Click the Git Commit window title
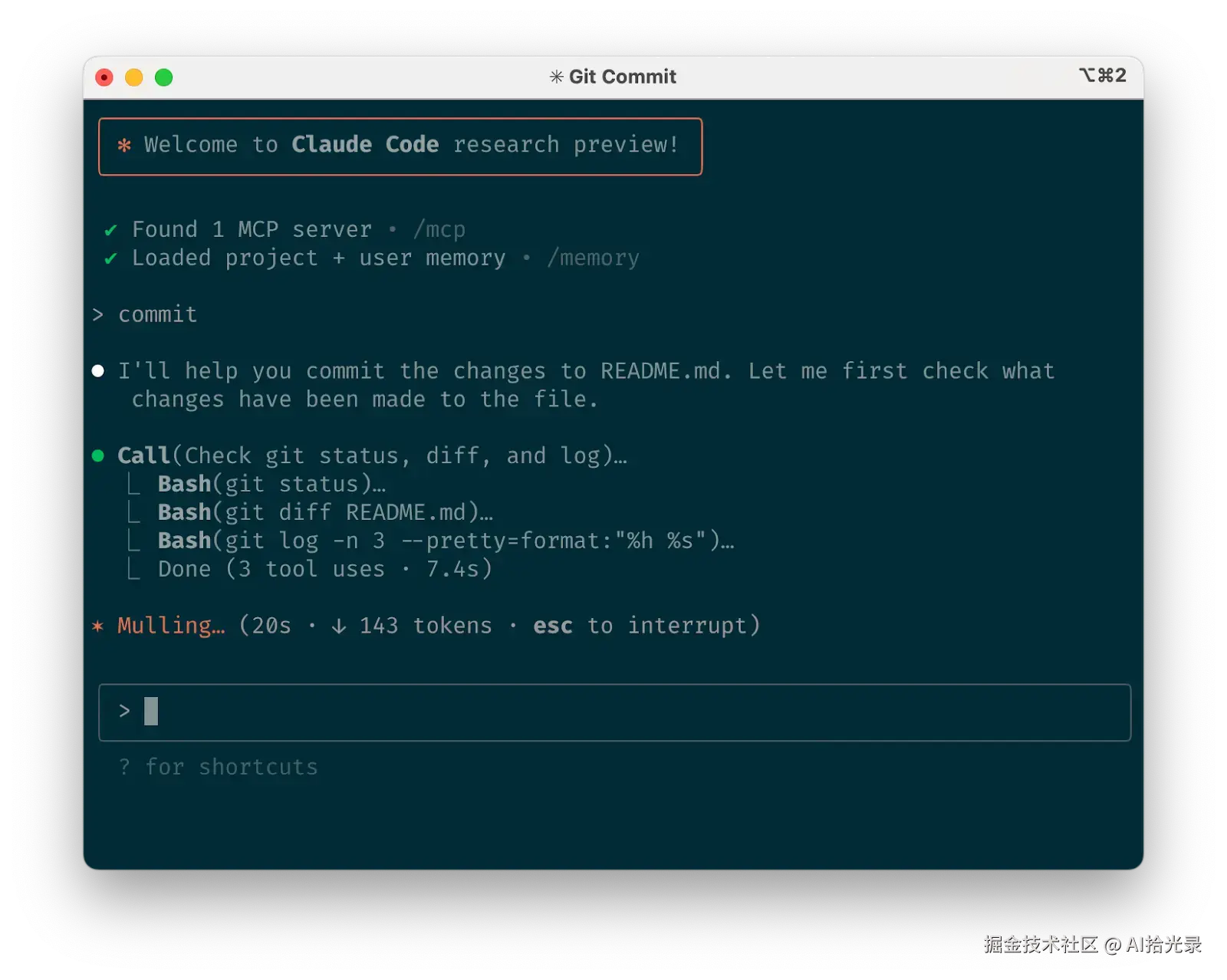This screenshot has height=980, width=1227. point(623,77)
